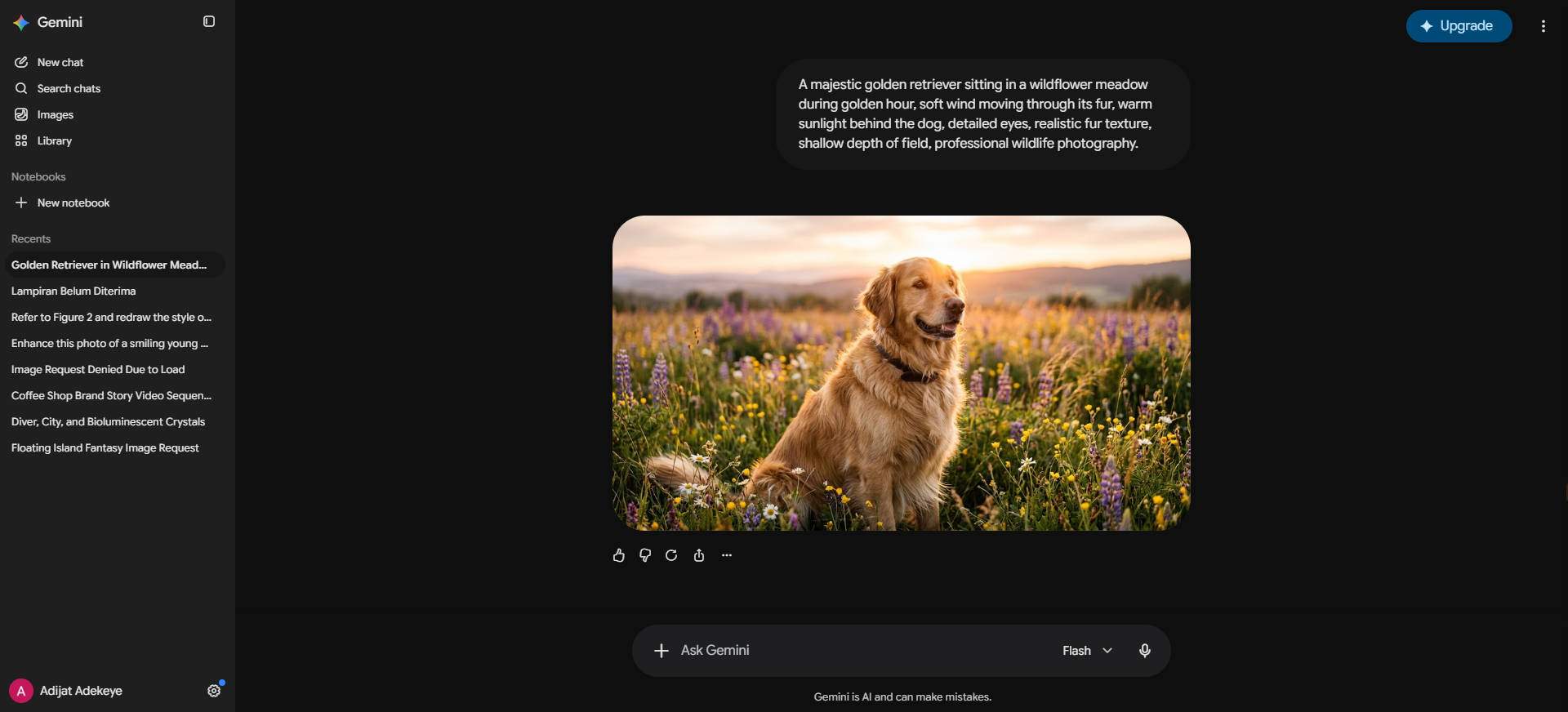Click 'Gemini is AI and can make mistakes' text
1568x712 pixels.
tap(902, 696)
